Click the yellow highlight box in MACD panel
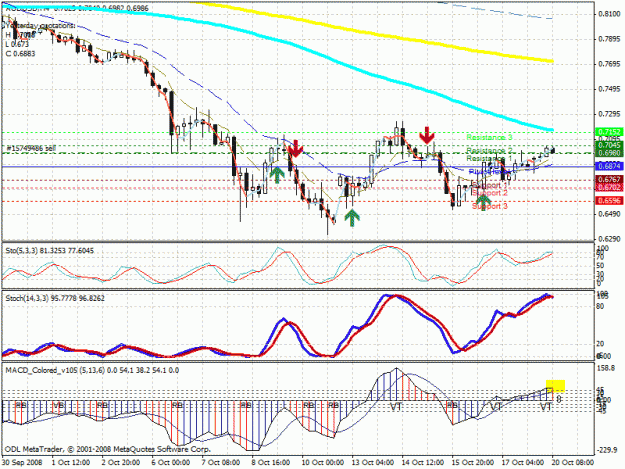This screenshot has height=469, width=625. point(555,386)
